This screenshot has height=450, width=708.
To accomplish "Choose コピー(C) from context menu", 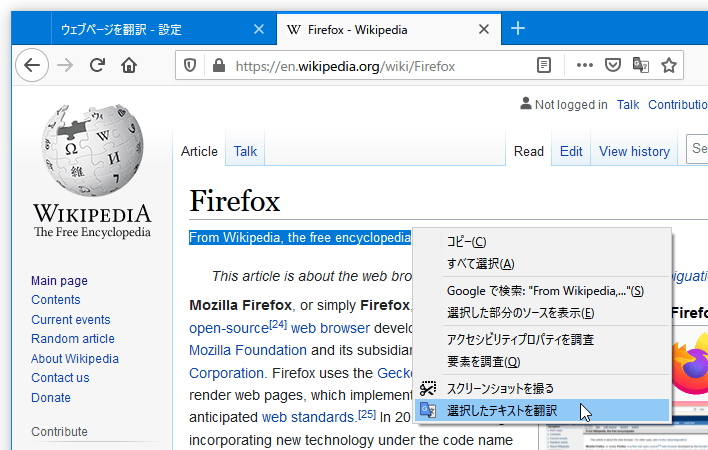I will (542, 242).
